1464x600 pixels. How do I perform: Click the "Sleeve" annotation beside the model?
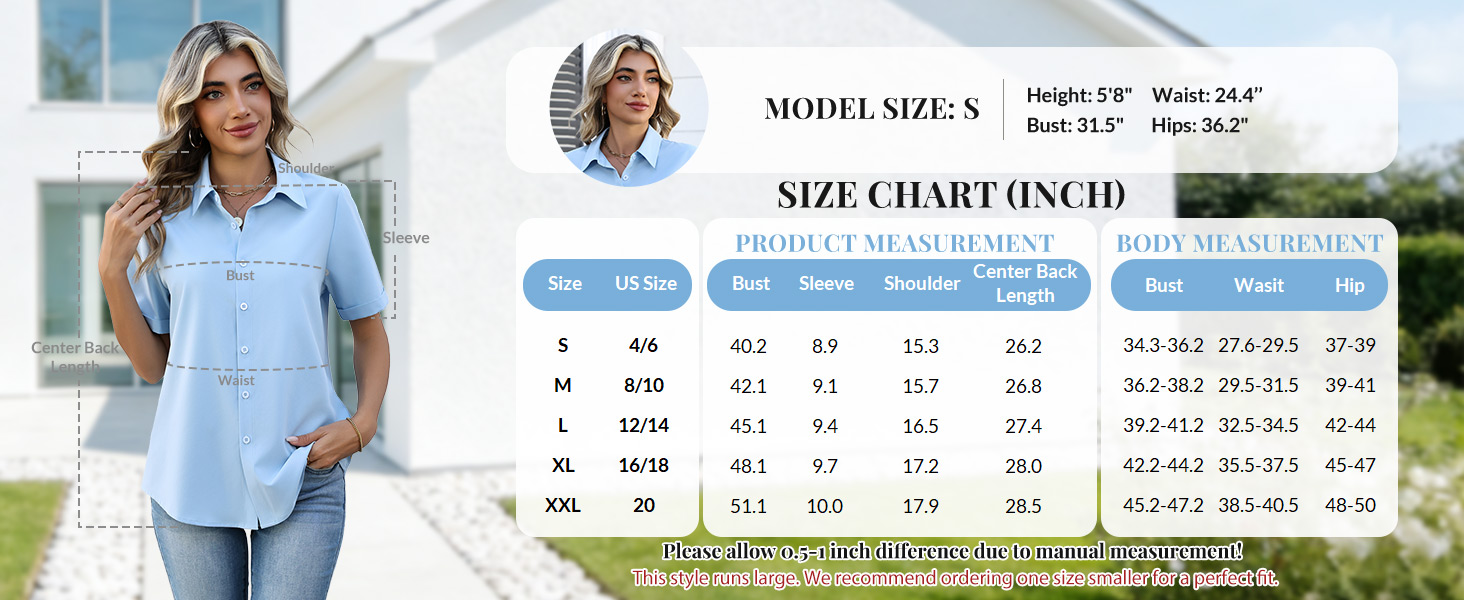(x=406, y=238)
